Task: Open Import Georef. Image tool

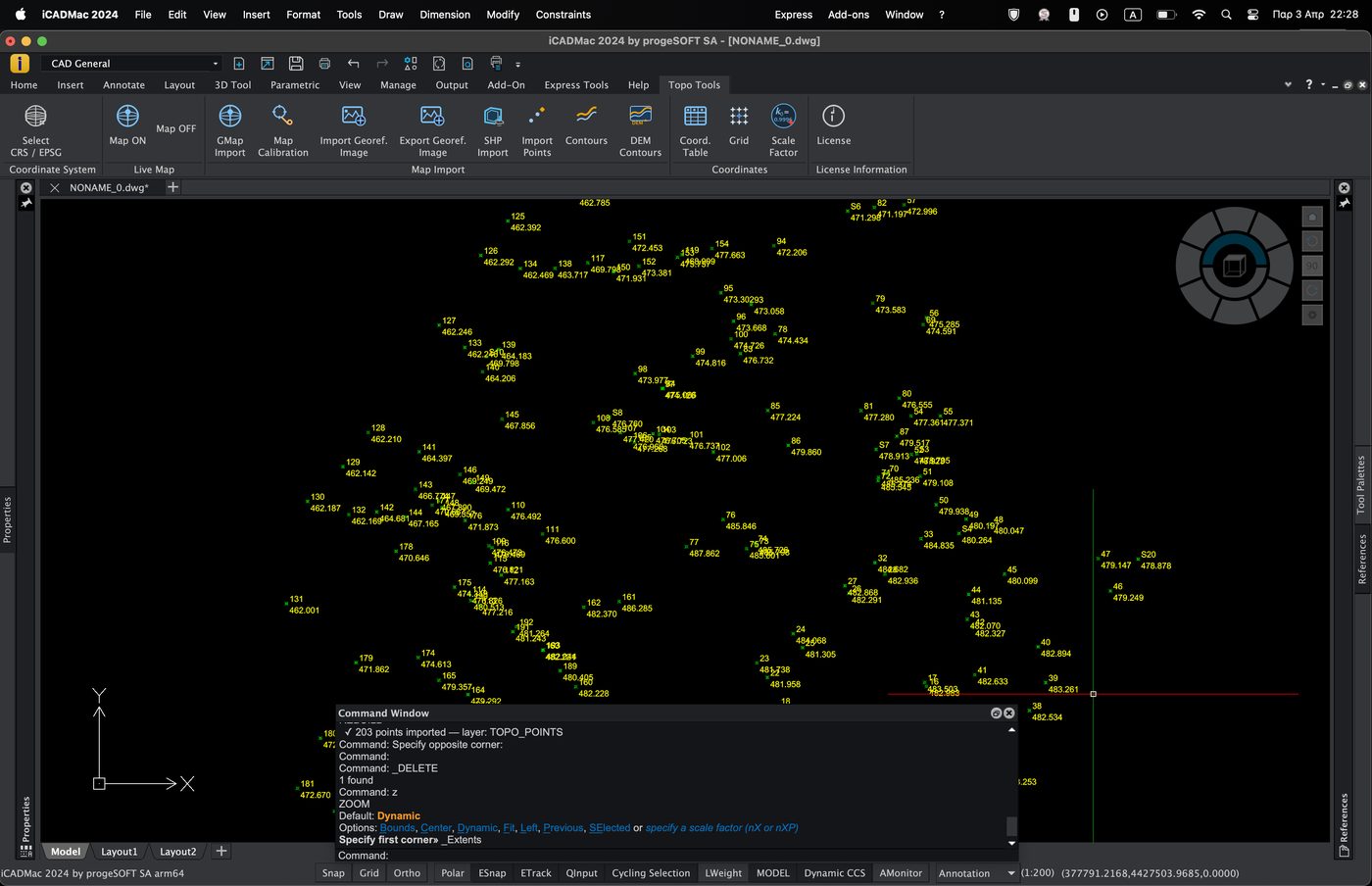Action: pos(354,129)
